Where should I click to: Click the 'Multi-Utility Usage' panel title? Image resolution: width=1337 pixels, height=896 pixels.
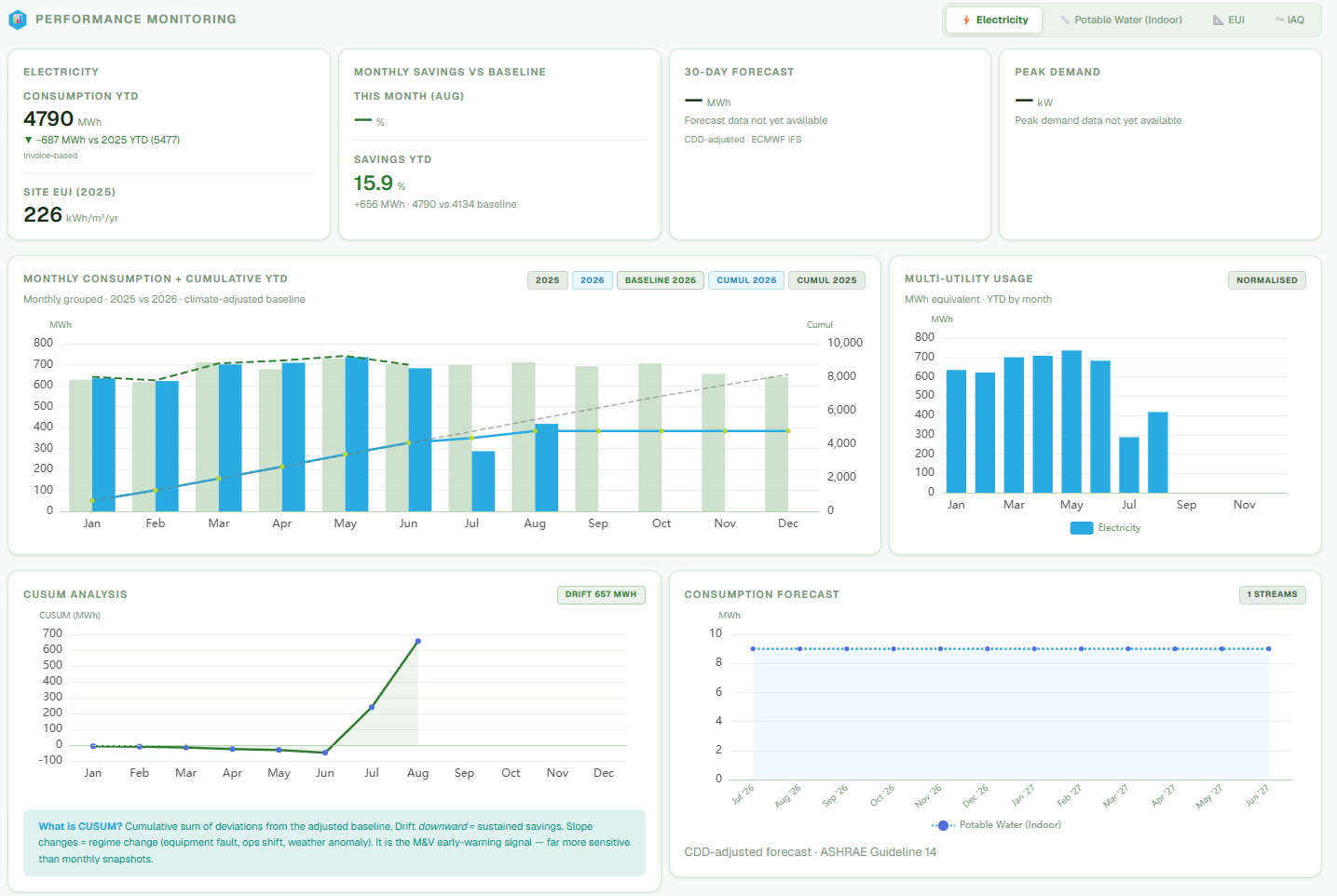969,279
